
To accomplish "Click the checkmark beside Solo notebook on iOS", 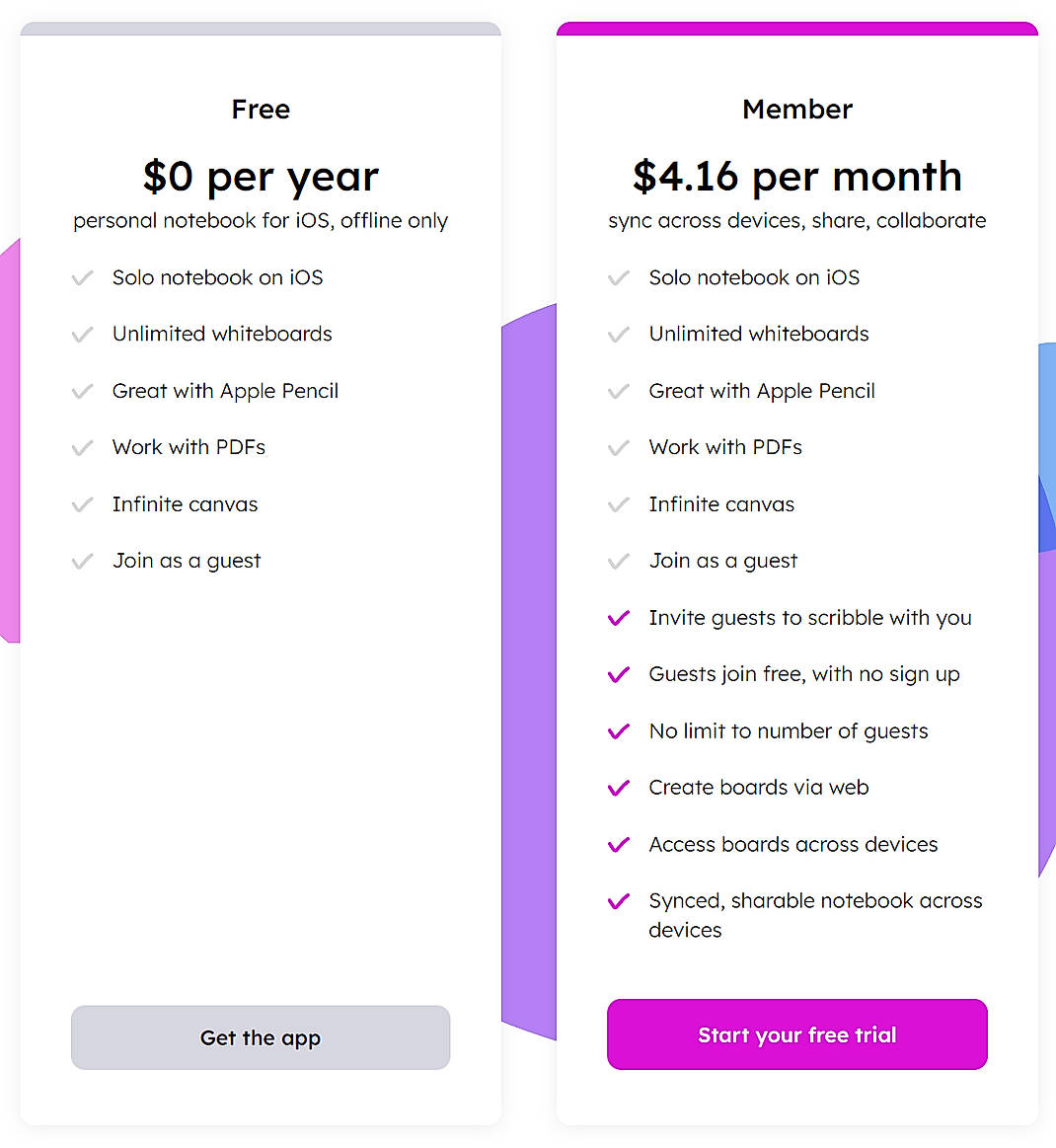I will (x=83, y=278).
